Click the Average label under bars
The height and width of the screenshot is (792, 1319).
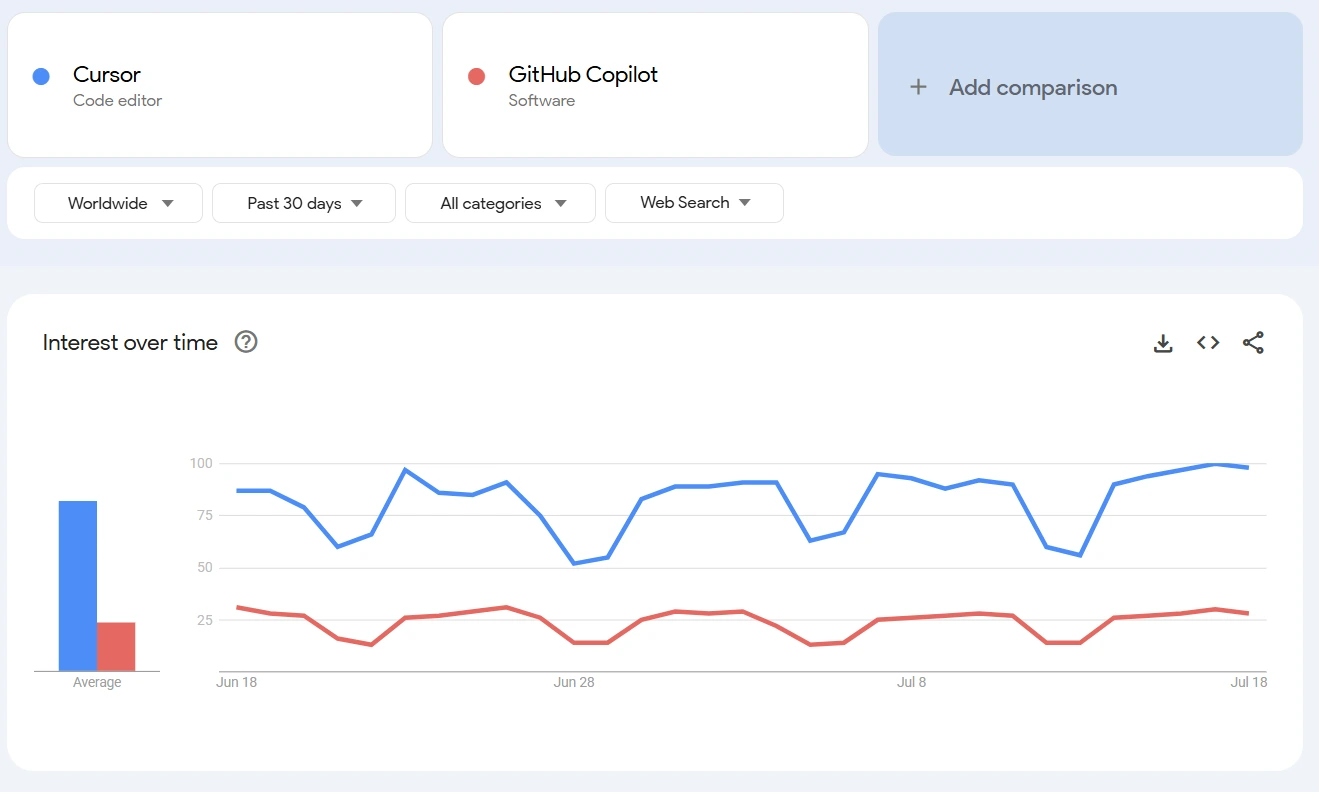coord(97,682)
